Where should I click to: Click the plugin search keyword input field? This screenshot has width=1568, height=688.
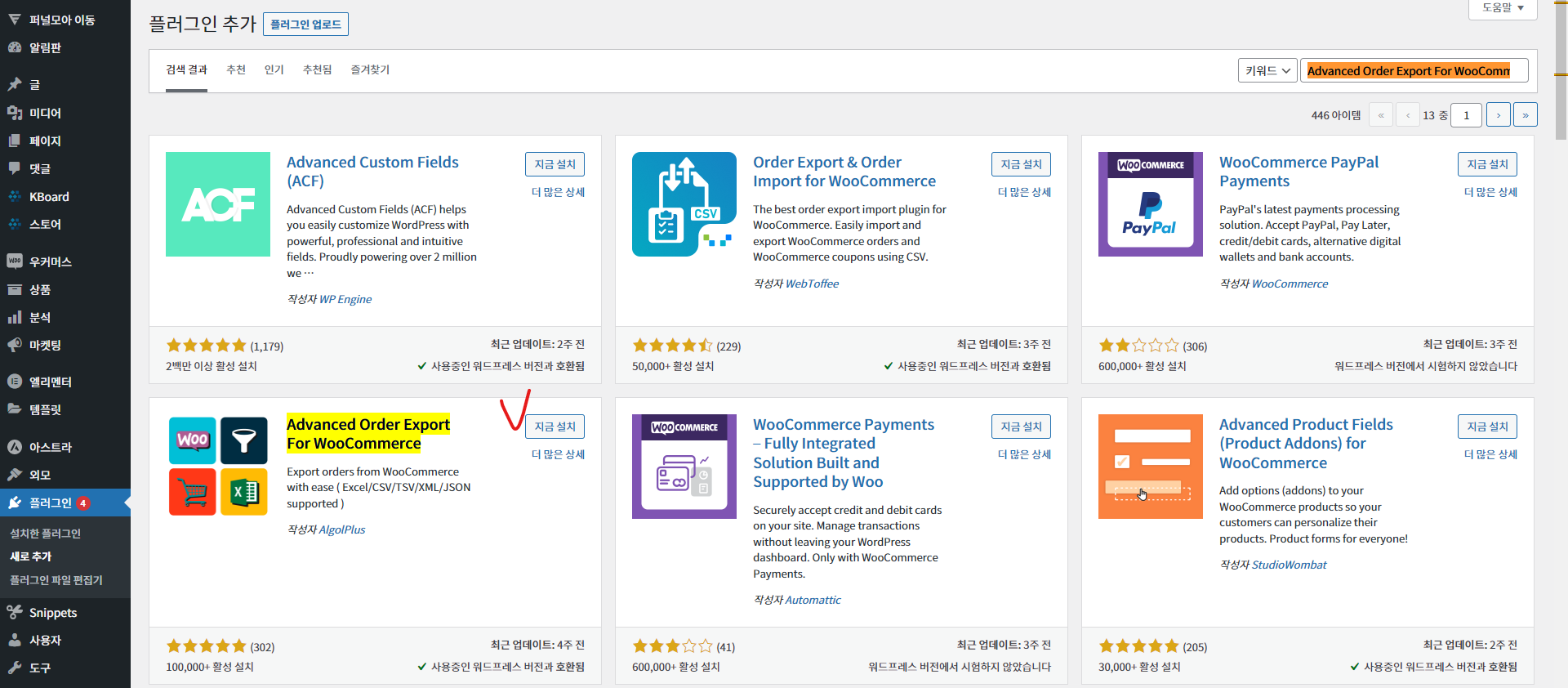1414,71
